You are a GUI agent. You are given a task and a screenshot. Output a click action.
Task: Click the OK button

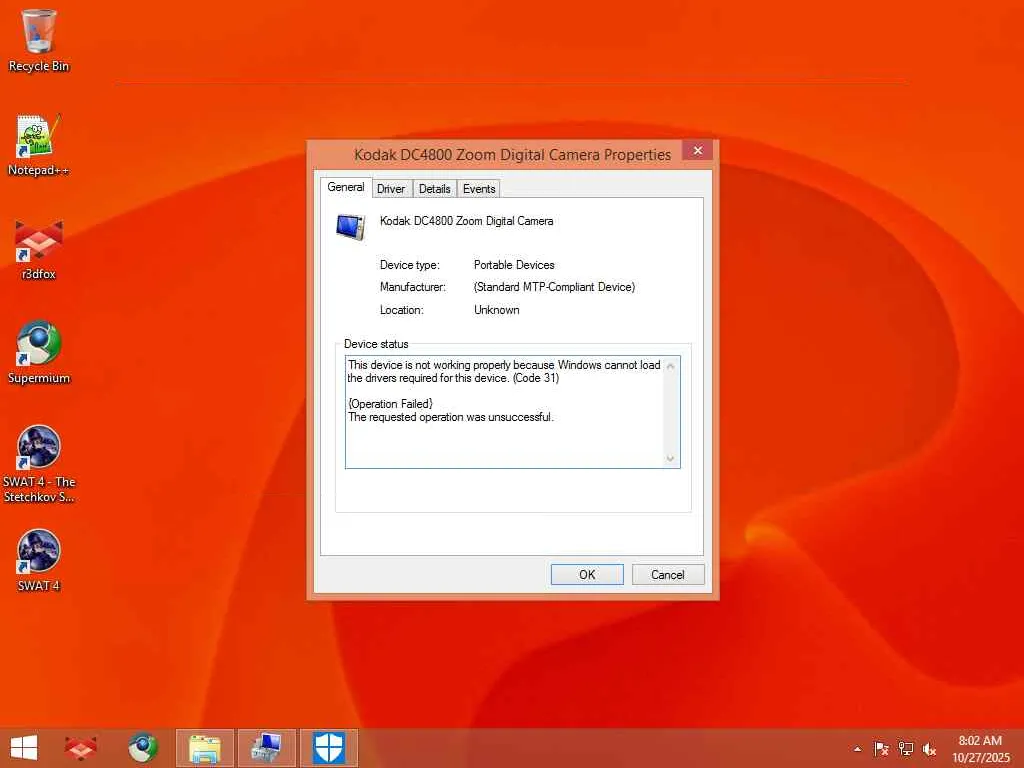point(587,575)
